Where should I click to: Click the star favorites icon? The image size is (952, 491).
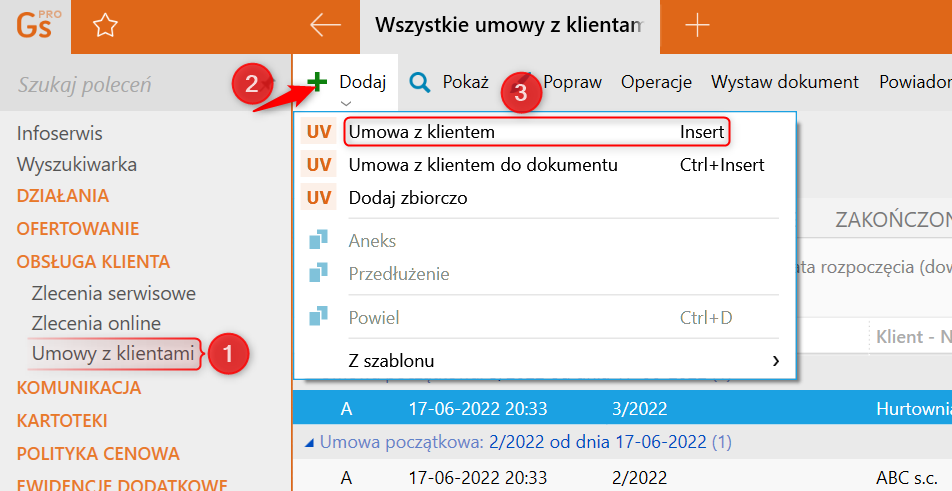pos(105,27)
